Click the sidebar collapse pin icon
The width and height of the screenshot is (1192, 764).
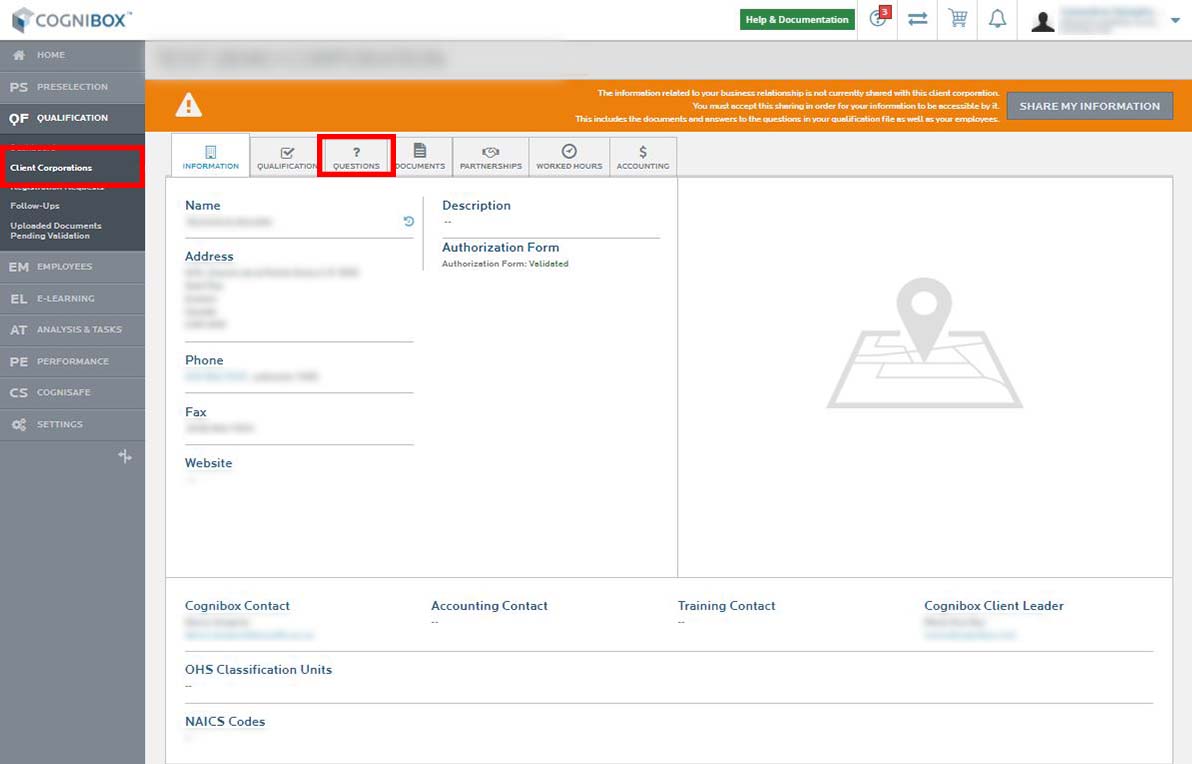click(x=125, y=456)
